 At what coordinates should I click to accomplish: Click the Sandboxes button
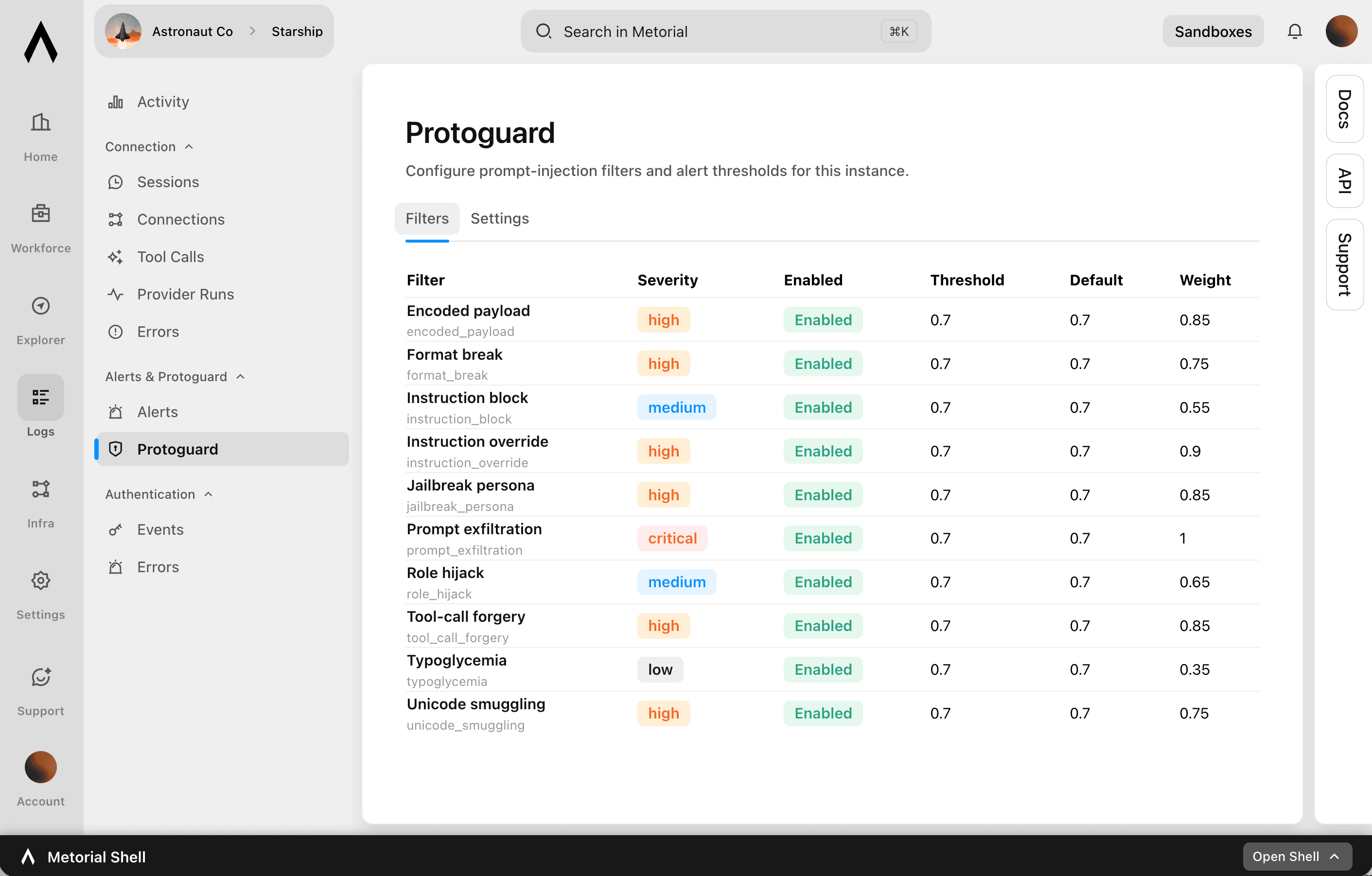pos(1213,31)
